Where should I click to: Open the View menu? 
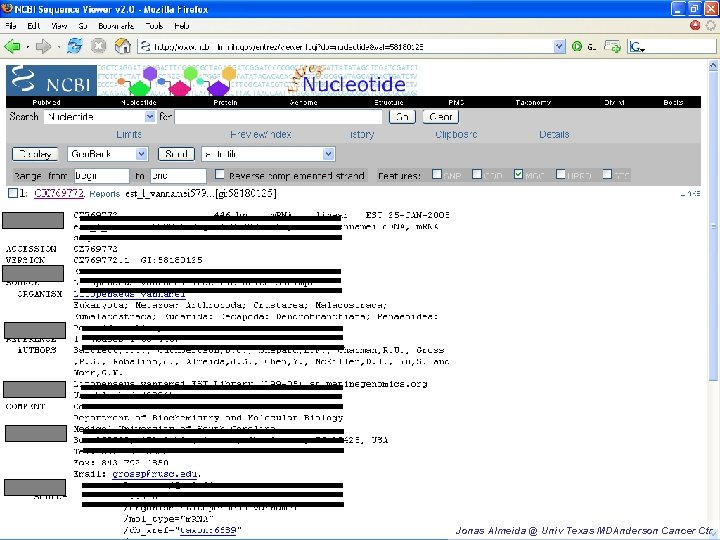[x=59, y=26]
